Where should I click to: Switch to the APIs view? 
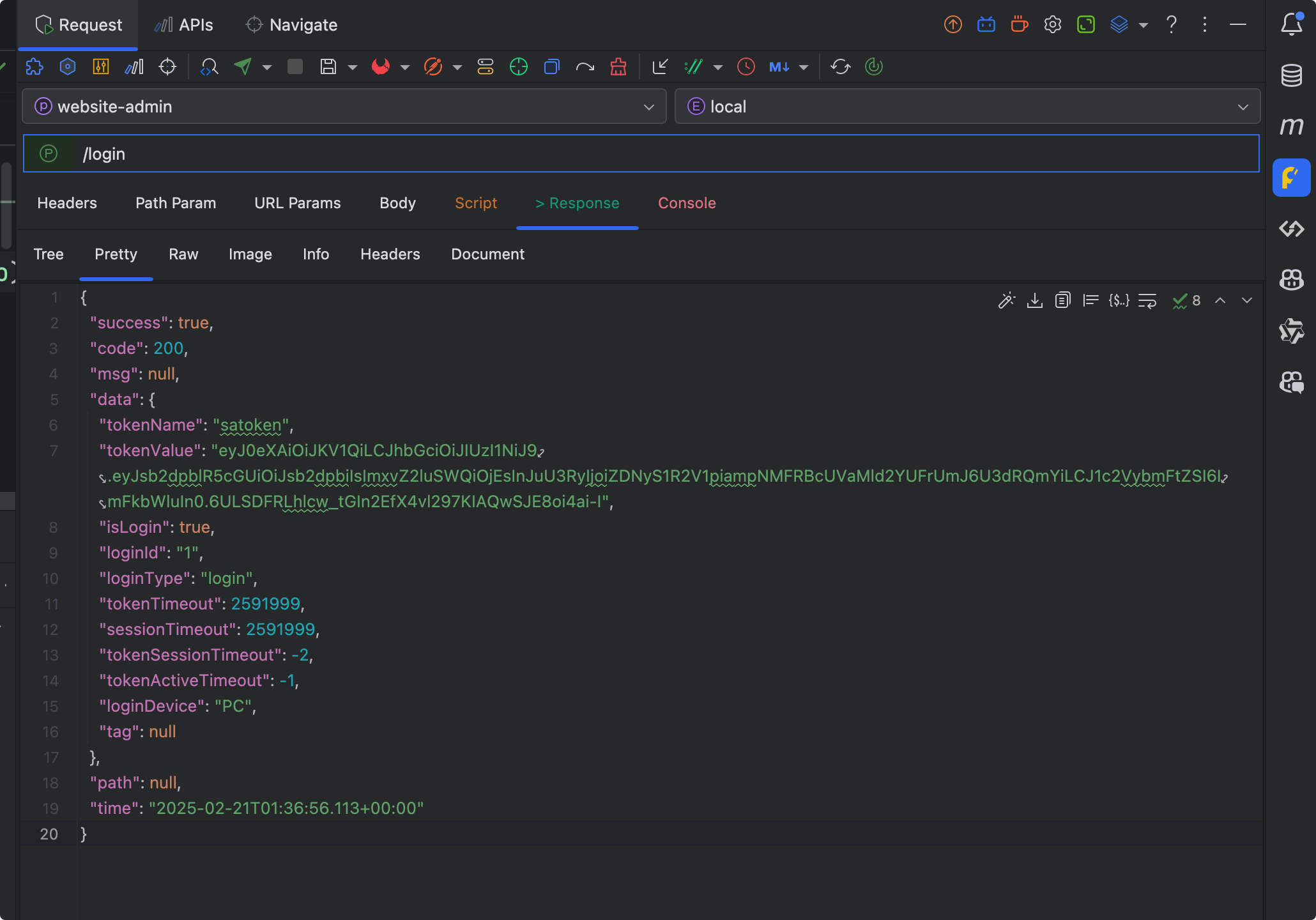(184, 25)
